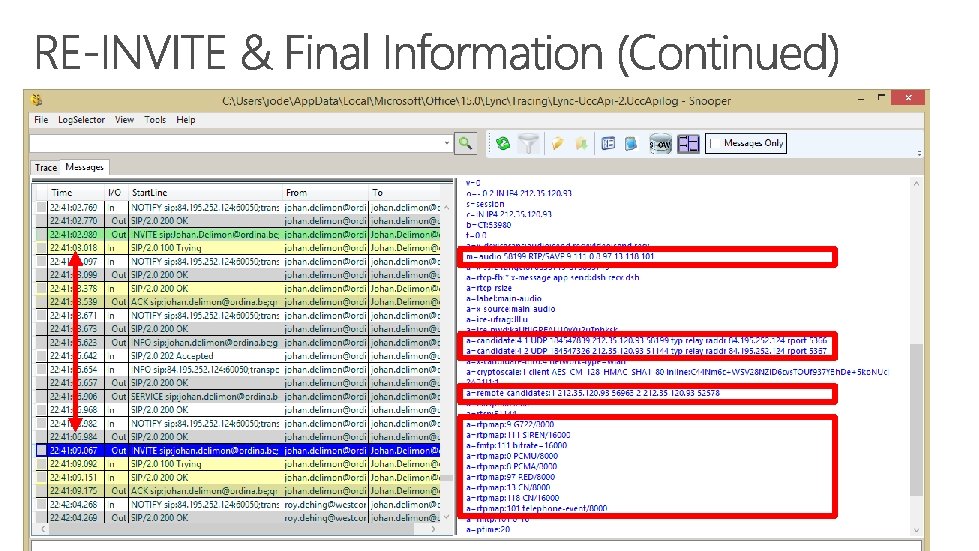Select the 200 OK row at 22:41:02.770
The height and width of the screenshot is (551, 979).
238,221
